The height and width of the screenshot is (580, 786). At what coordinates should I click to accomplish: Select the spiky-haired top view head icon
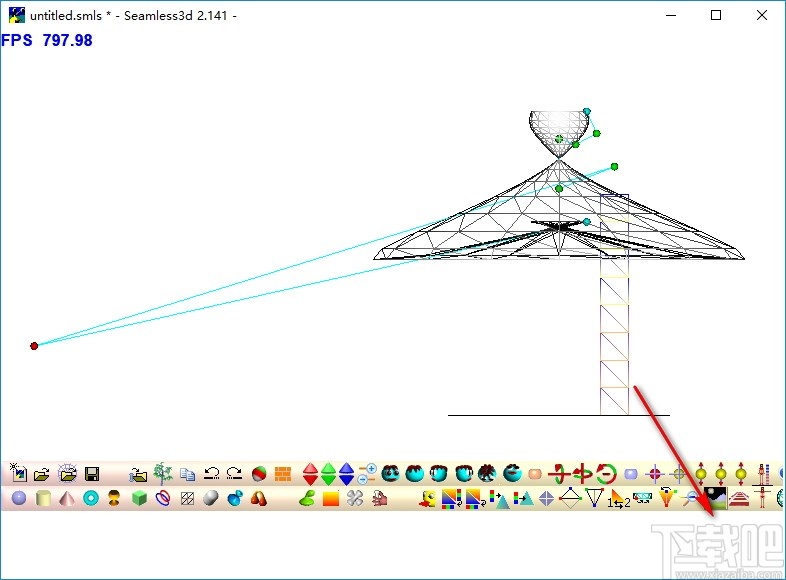pyautogui.click(x=487, y=473)
